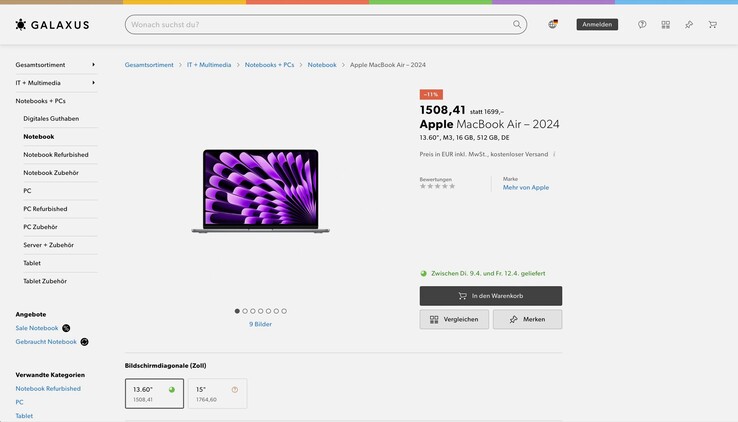Expand the Gesamtsortiment sidebar arrow
The height and width of the screenshot is (422, 738).
(x=93, y=64)
